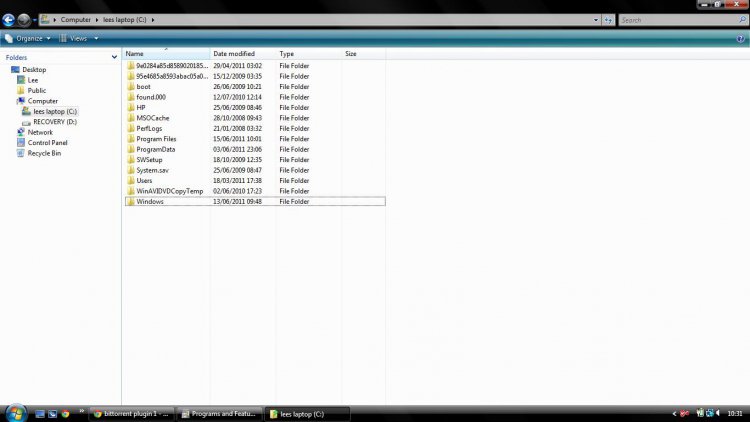Viewport: 750px width, 422px height.
Task: Select the System.sav folder icon
Action: (x=131, y=170)
